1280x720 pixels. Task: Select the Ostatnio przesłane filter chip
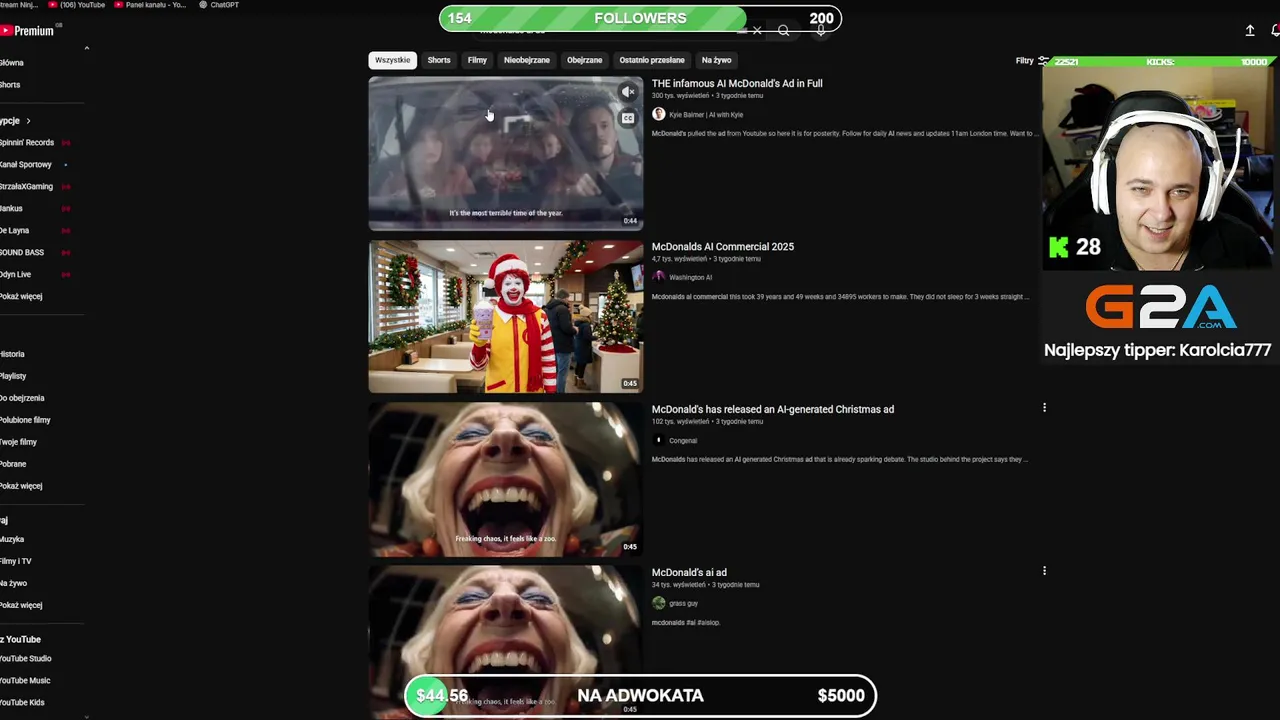click(652, 60)
